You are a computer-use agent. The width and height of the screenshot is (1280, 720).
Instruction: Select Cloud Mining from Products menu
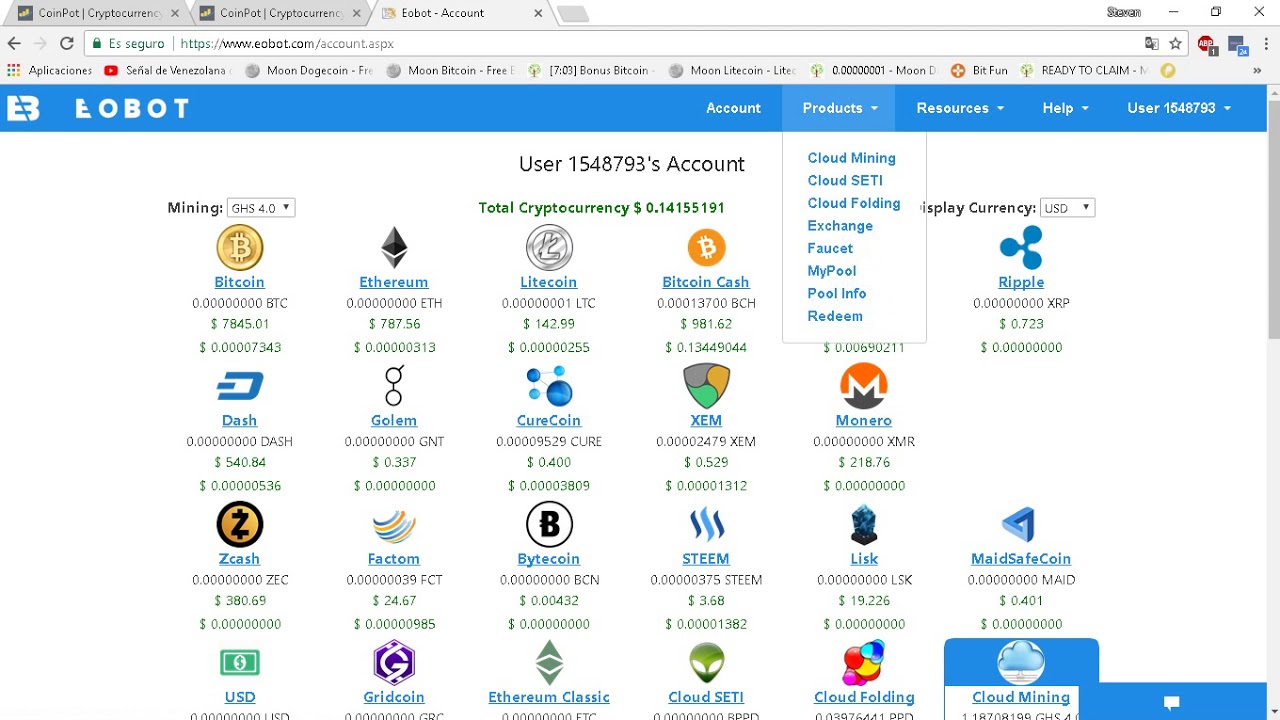point(851,158)
